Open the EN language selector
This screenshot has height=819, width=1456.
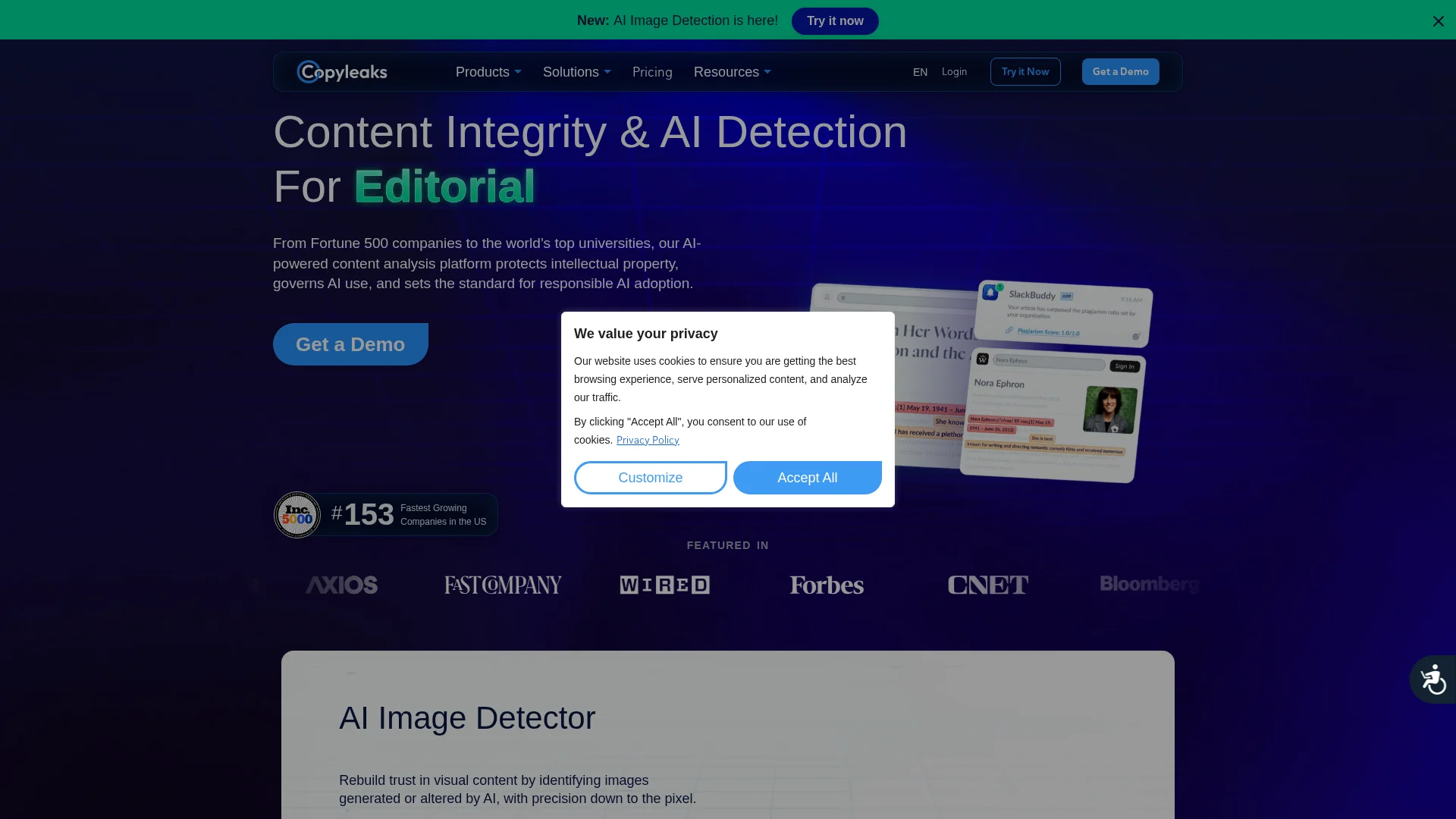(920, 72)
